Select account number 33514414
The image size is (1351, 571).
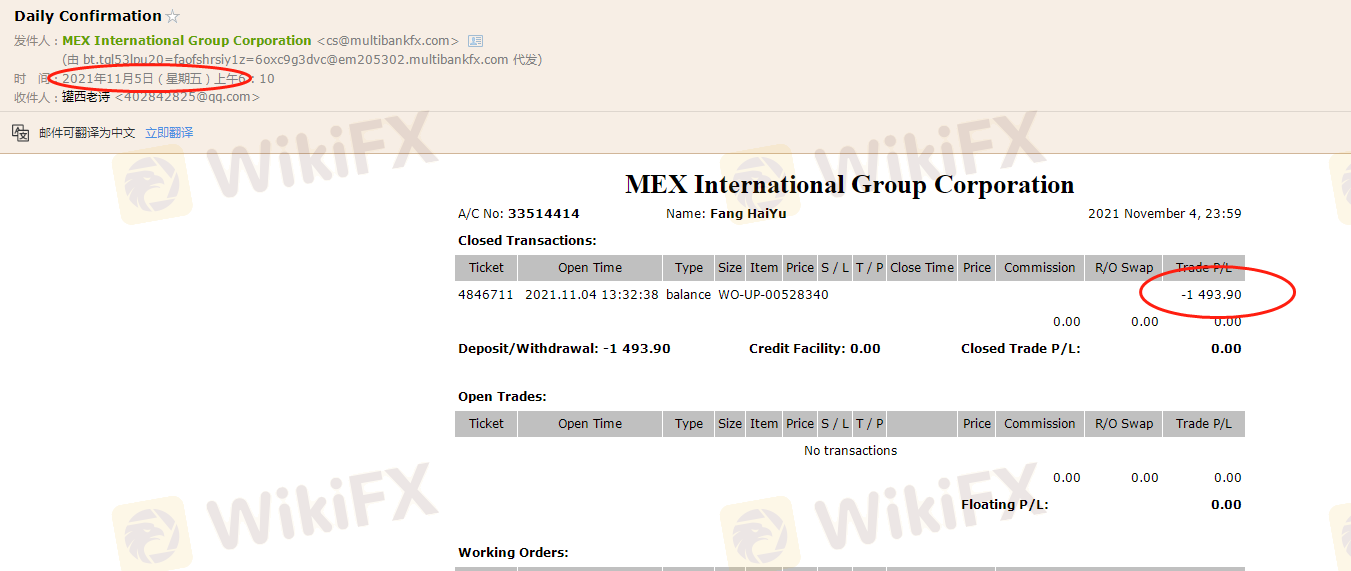pyautogui.click(x=544, y=214)
